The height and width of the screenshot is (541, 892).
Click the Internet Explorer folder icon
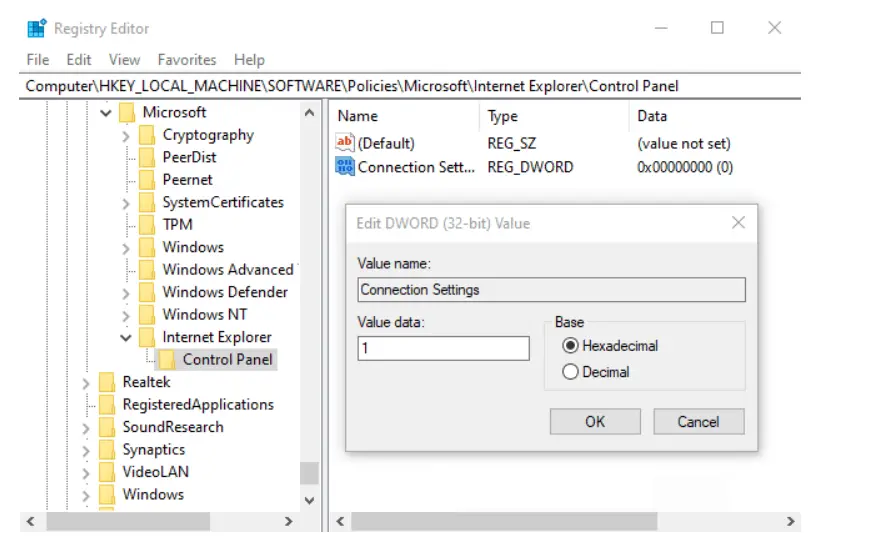click(x=147, y=337)
